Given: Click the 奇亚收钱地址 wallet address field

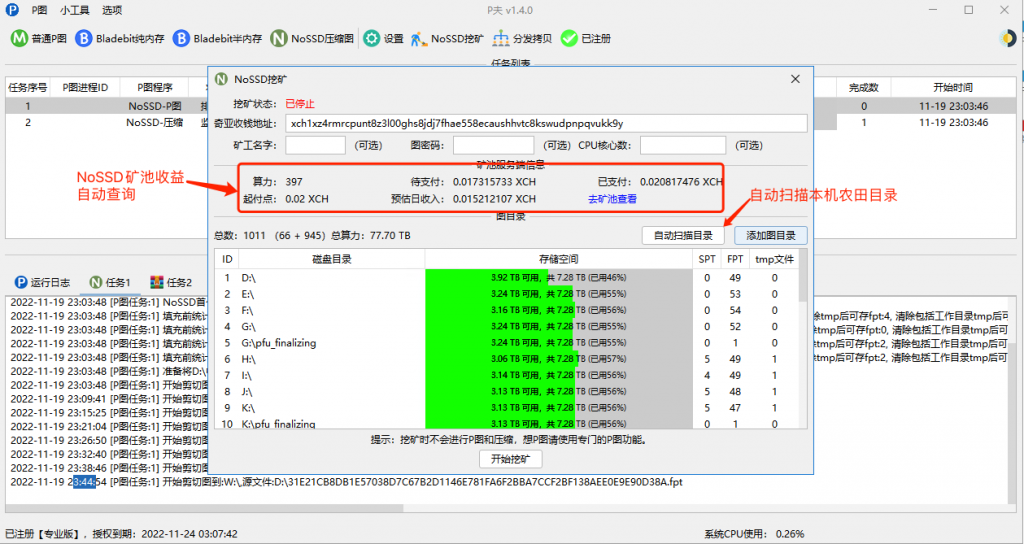Looking at the screenshot, I should (545, 123).
